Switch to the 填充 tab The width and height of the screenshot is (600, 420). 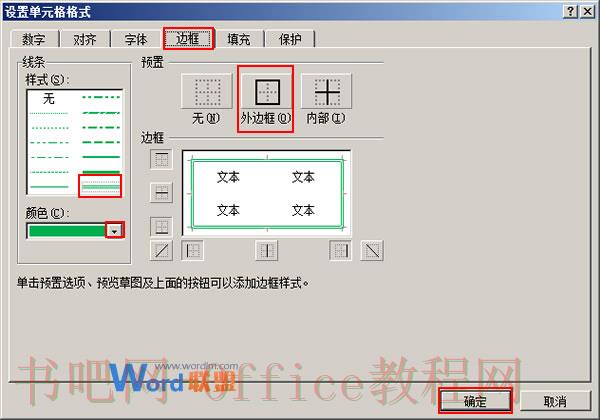coord(238,39)
